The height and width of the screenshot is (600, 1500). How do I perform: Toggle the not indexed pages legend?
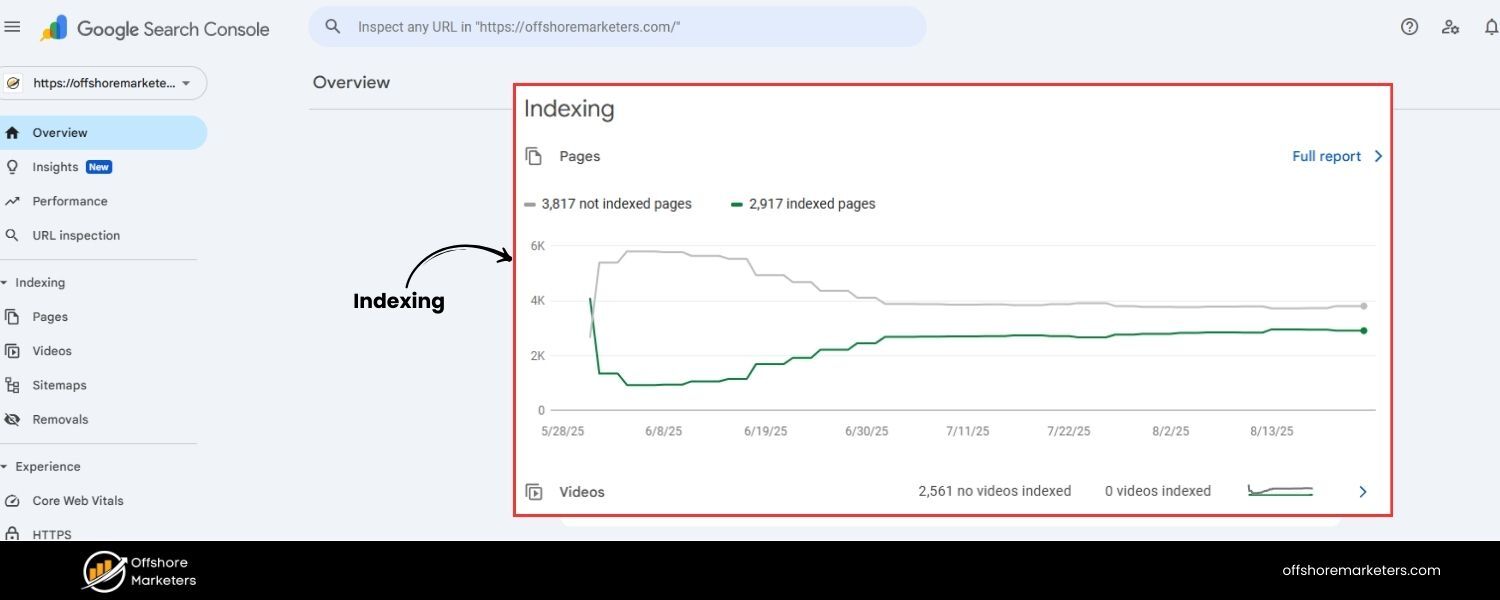click(607, 203)
